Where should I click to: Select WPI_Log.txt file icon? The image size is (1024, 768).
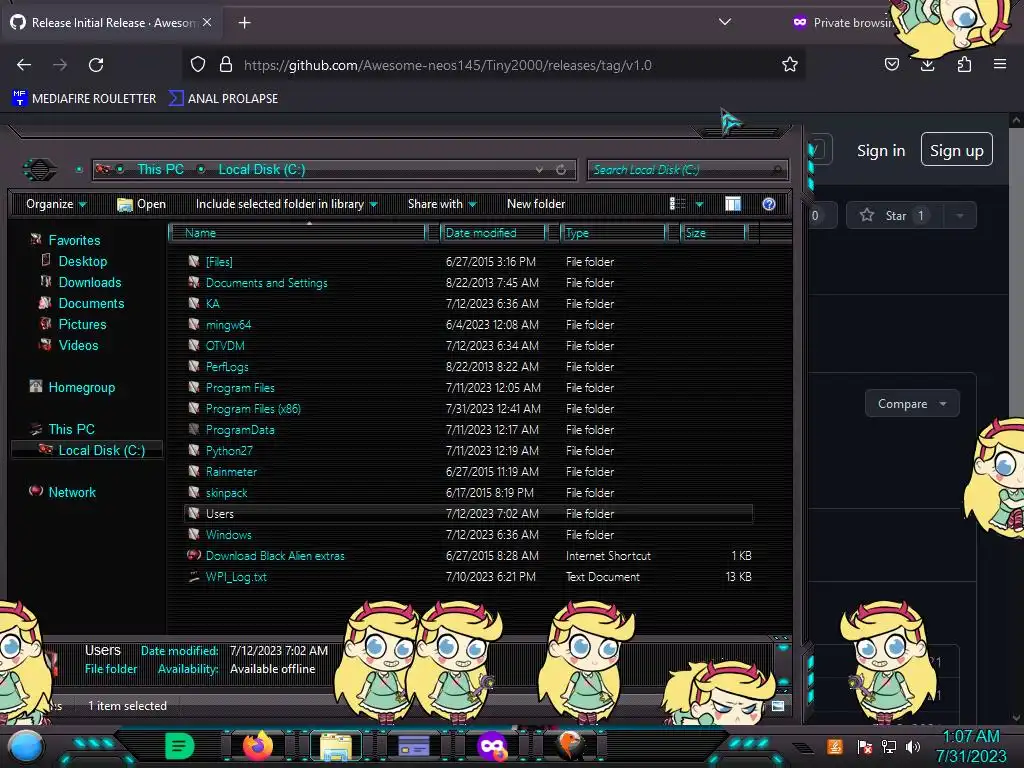pos(193,576)
